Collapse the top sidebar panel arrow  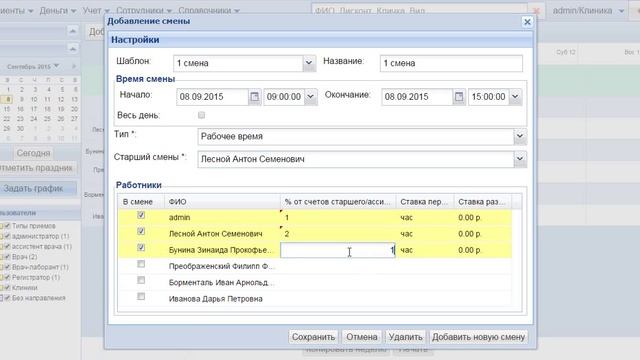point(72,31)
